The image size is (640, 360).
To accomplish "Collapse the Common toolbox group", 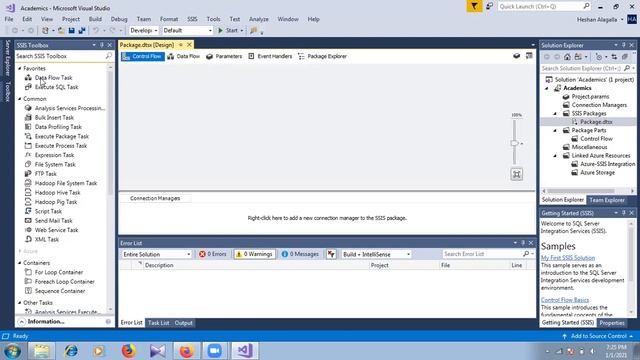I will [x=20, y=99].
